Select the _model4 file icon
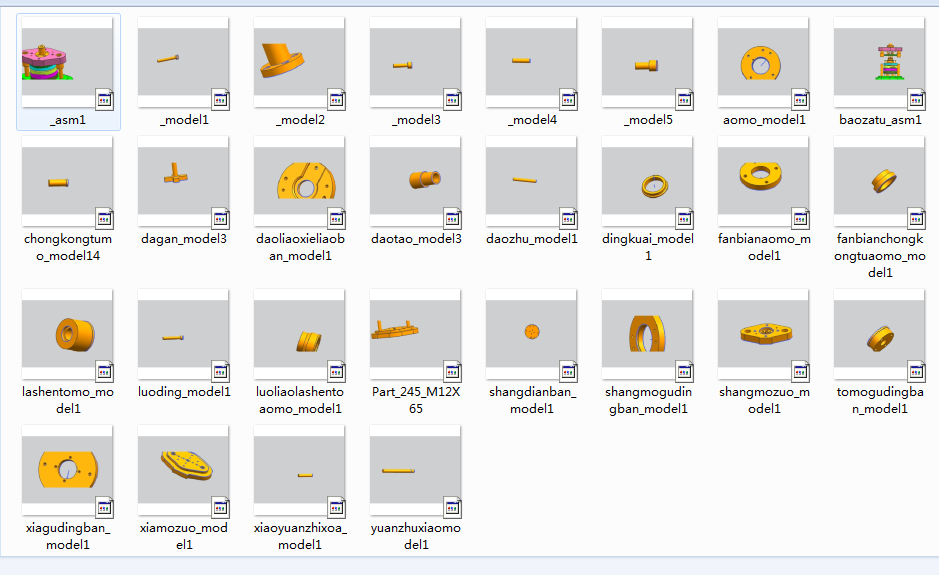Image resolution: width=939 pixels, height=575 pixels. coord(532,62)
